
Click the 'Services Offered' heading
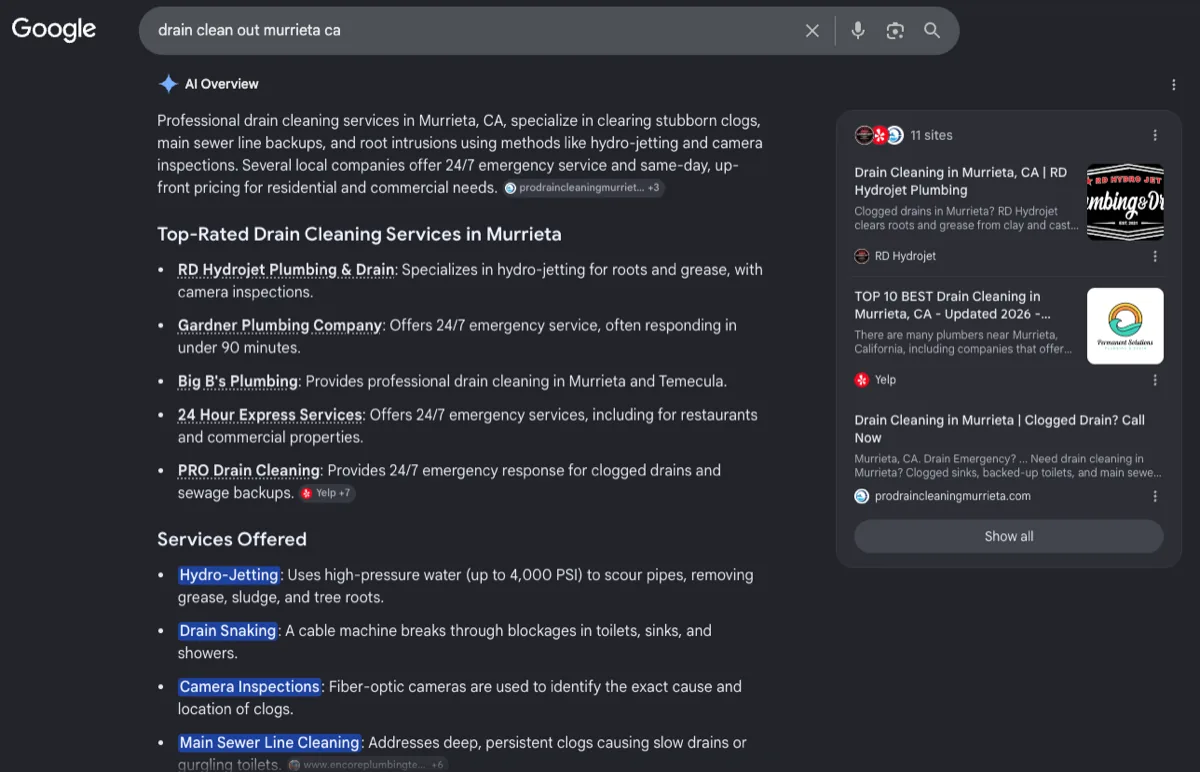(232, 539)
